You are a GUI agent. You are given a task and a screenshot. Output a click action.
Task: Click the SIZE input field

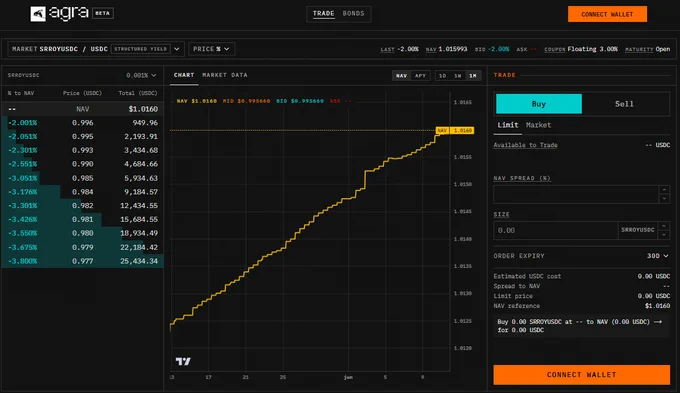(556, 230)
